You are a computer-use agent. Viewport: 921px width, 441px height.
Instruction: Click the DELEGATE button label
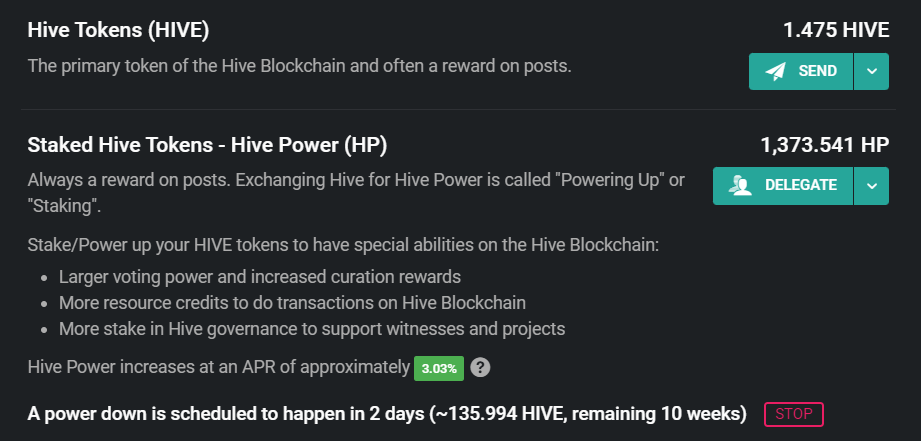coord(801,185)
